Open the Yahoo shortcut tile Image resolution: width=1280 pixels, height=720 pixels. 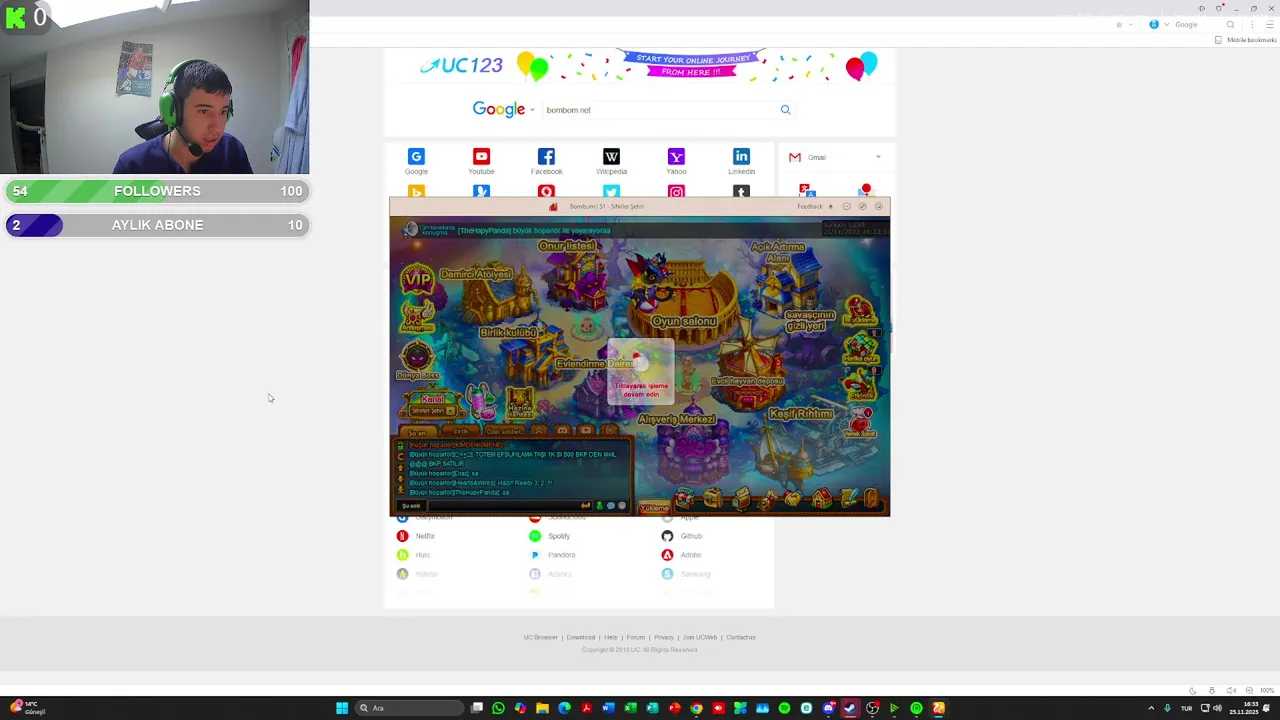pos(676,161)
